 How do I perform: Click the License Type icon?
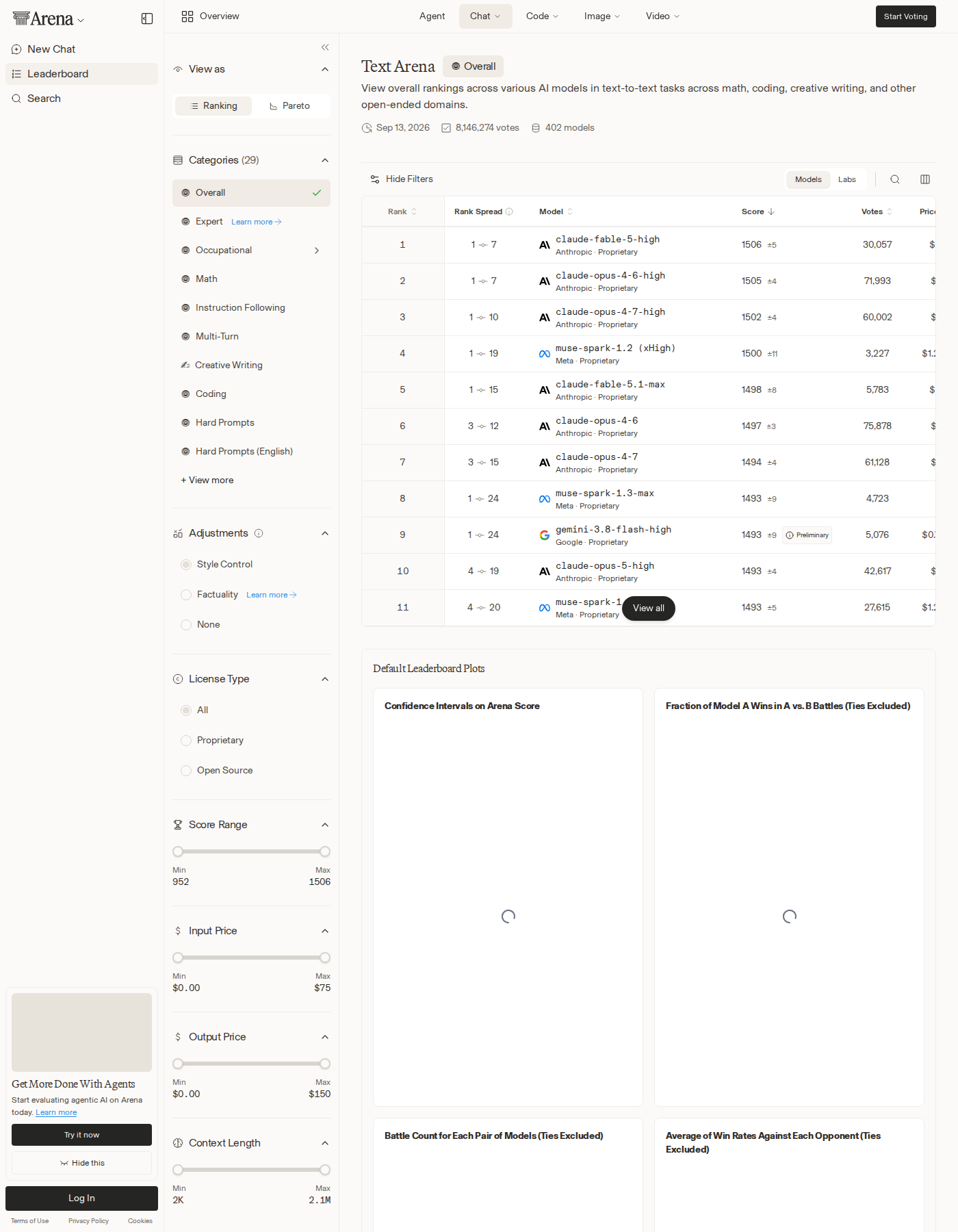point(178,679)
